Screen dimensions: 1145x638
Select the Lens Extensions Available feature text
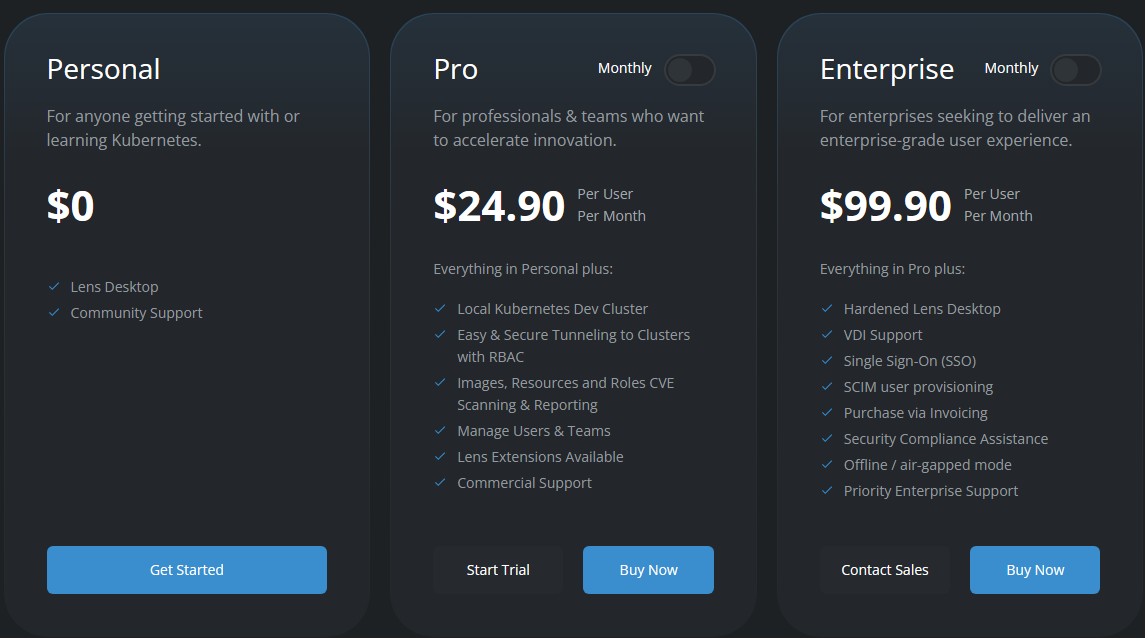tap(540, 457)
